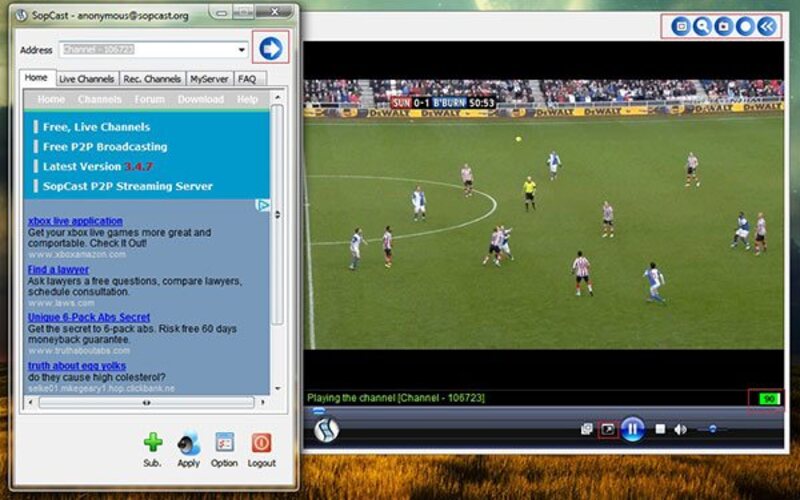
Task: Click the 'Find a lawyer' ad link
Action: (x=58, y=269)
